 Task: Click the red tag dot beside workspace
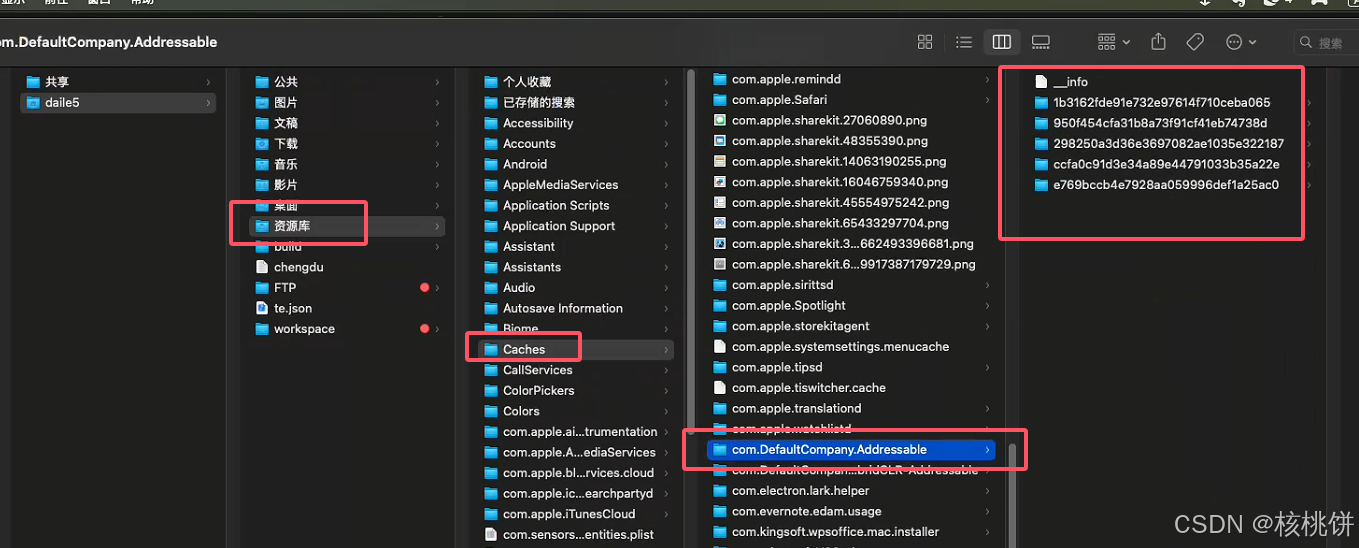point(424,329)
